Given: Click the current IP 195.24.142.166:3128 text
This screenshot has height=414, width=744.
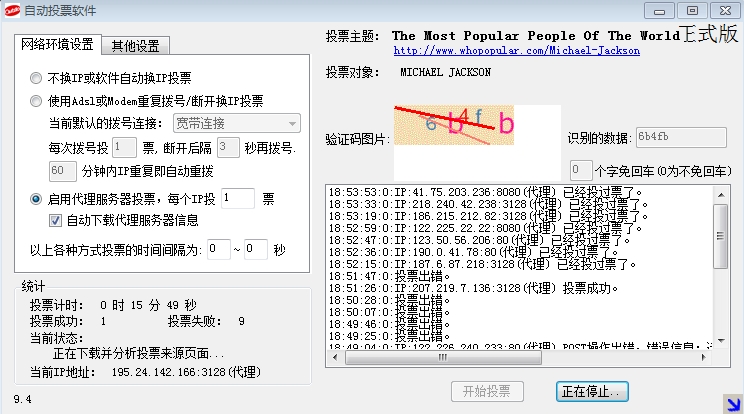Looking at the screenshot, I should point(186,372).
